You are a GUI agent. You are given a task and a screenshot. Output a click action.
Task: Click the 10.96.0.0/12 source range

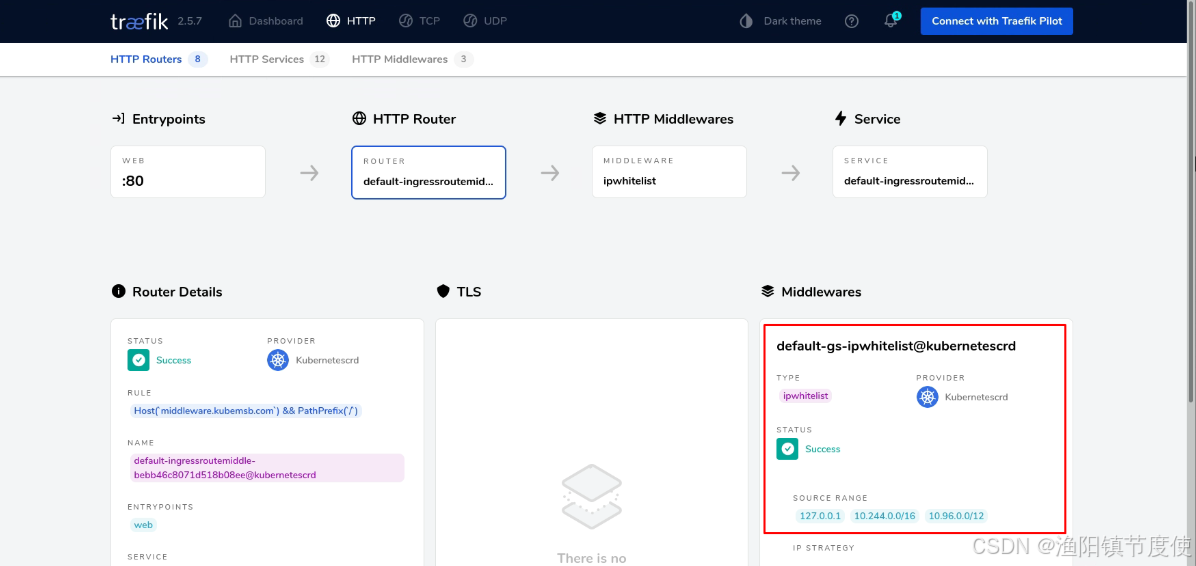click(x=956, y=516)
